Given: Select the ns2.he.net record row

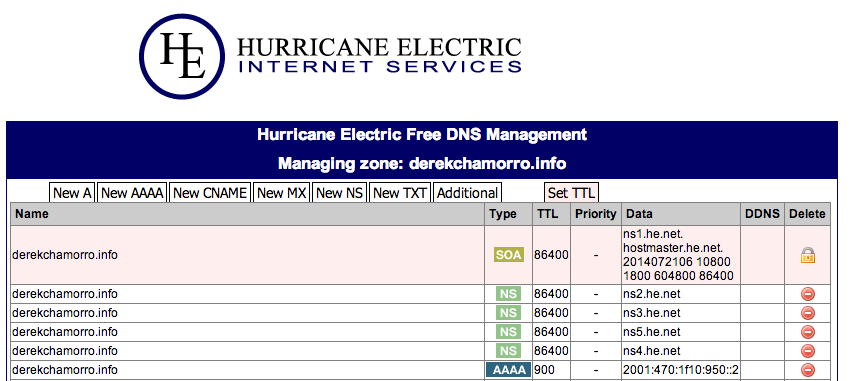Looking at the screenshot, I should (420, 294).
